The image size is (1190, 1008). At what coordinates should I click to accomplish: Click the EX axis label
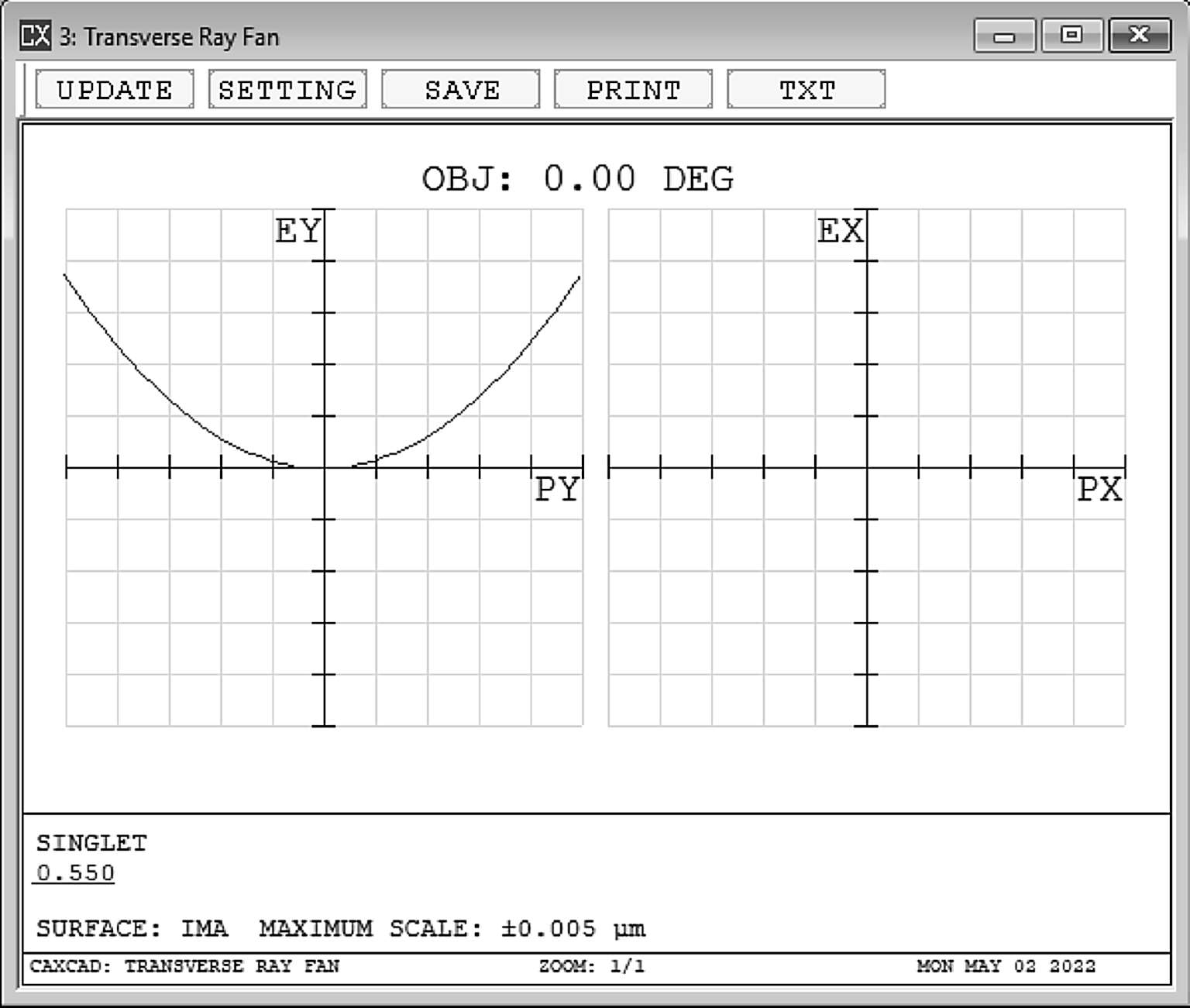[840, 231]
